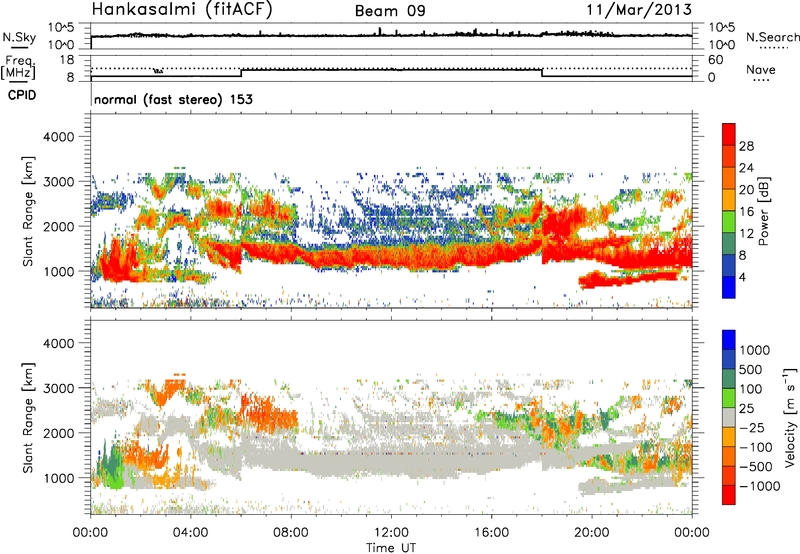This screenshot has width=800, height=554.
Task: Select the top red power colorbar segment
Action: coord(729,134)
